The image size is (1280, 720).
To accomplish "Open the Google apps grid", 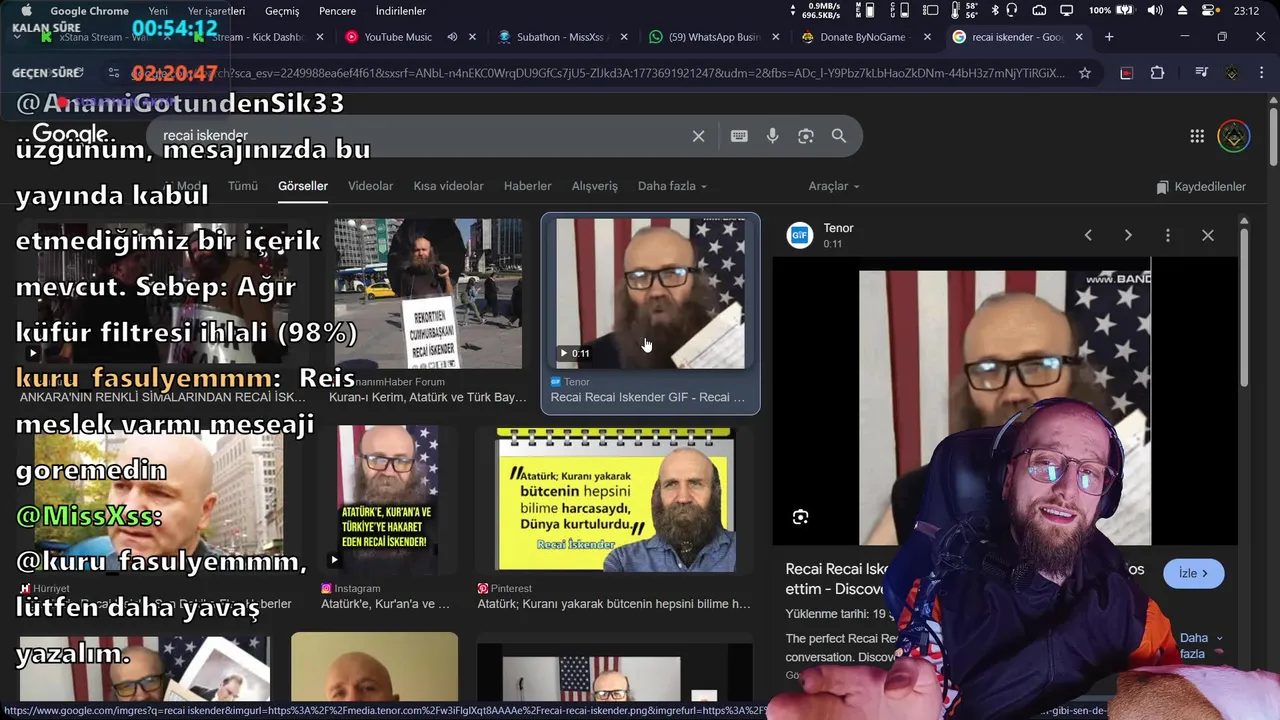I will (x=1196, y=136).
